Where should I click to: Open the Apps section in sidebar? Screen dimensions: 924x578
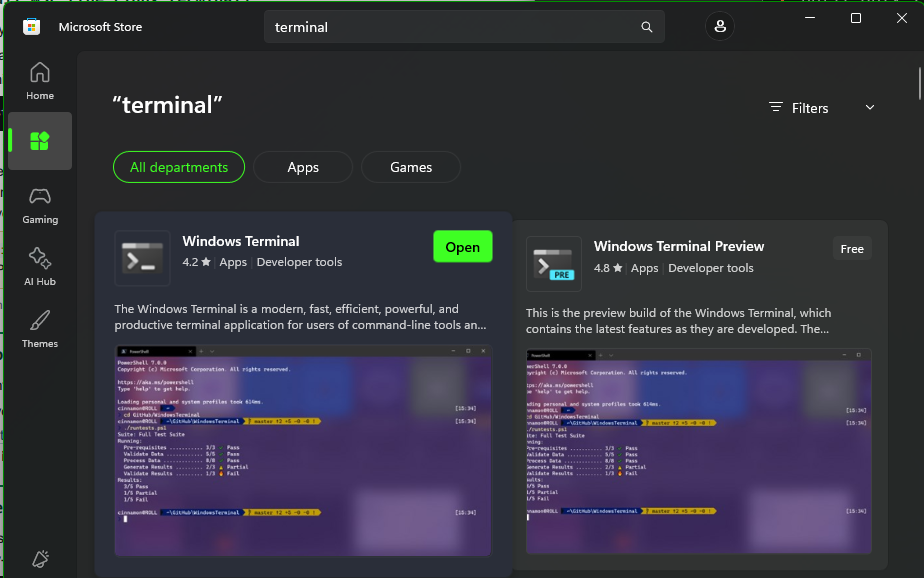40,141
